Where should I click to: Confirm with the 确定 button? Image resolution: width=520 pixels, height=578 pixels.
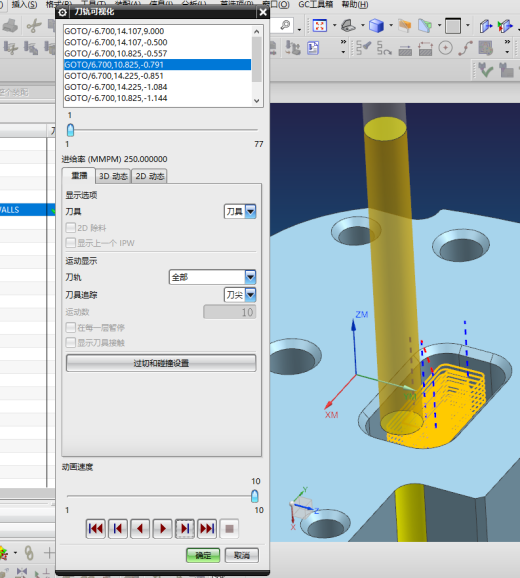203,555
